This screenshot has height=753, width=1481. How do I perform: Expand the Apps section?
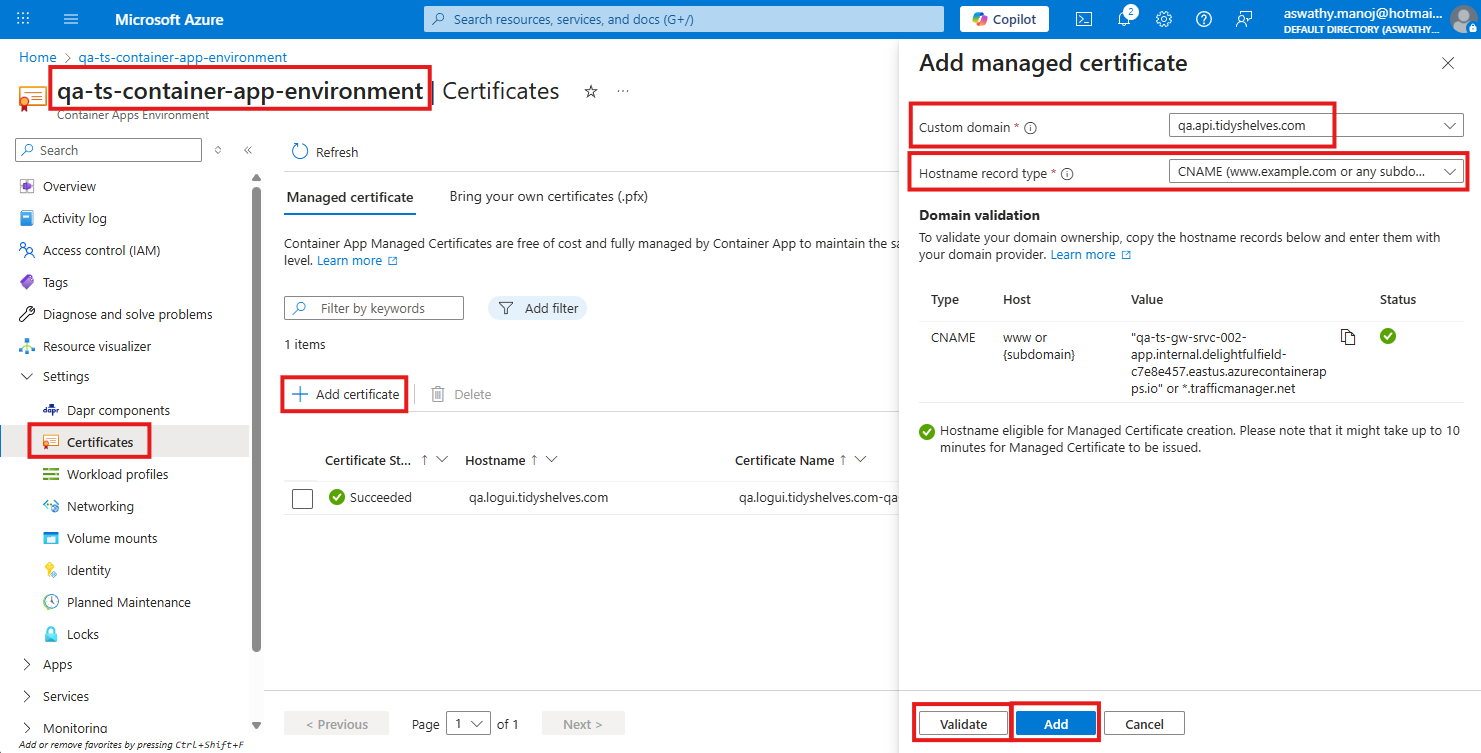coord(27,665)
